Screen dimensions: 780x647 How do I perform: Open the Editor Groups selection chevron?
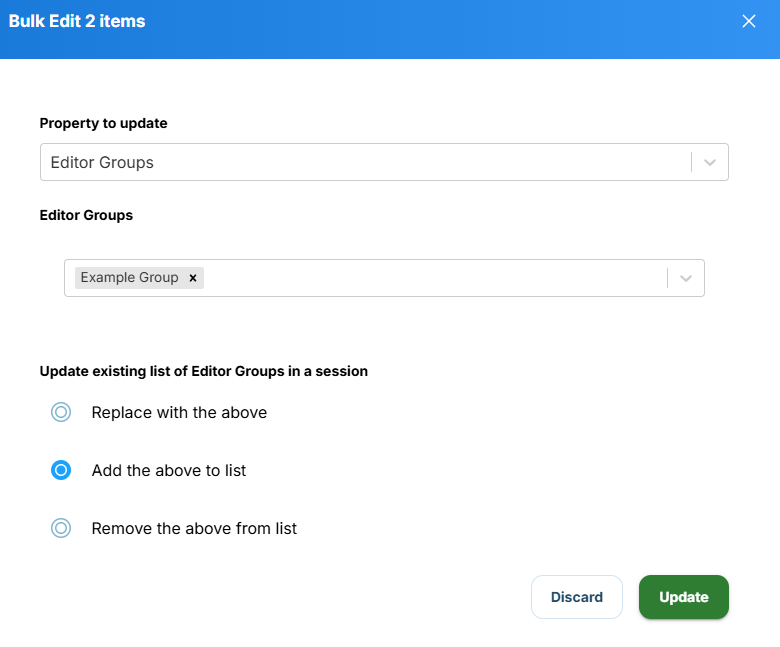(685, 278)
